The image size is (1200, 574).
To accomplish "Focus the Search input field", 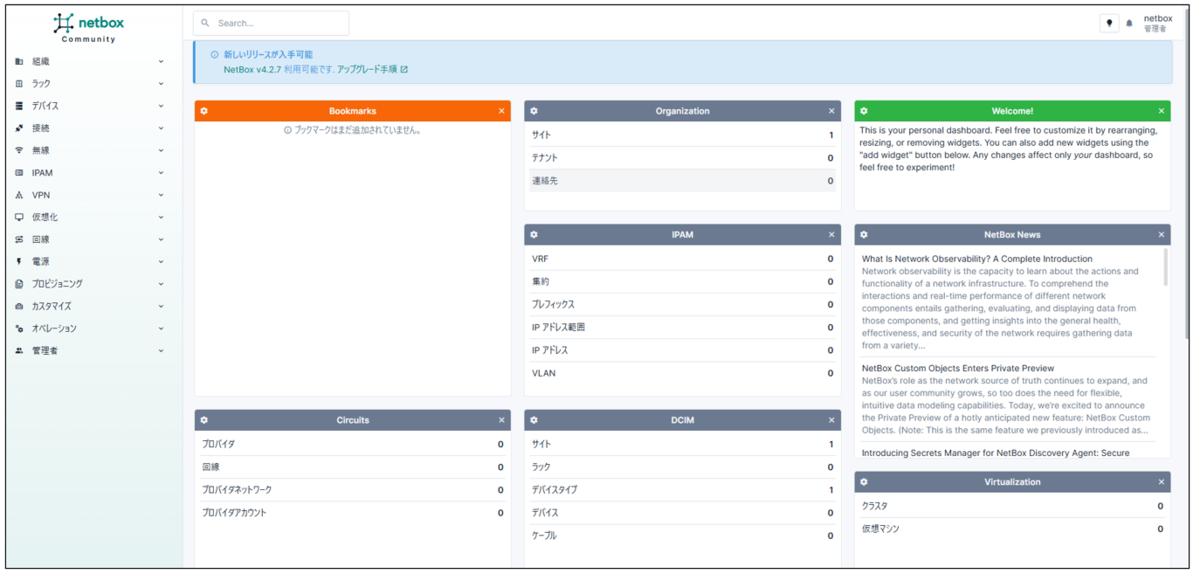I will click(x=271, y=23).
